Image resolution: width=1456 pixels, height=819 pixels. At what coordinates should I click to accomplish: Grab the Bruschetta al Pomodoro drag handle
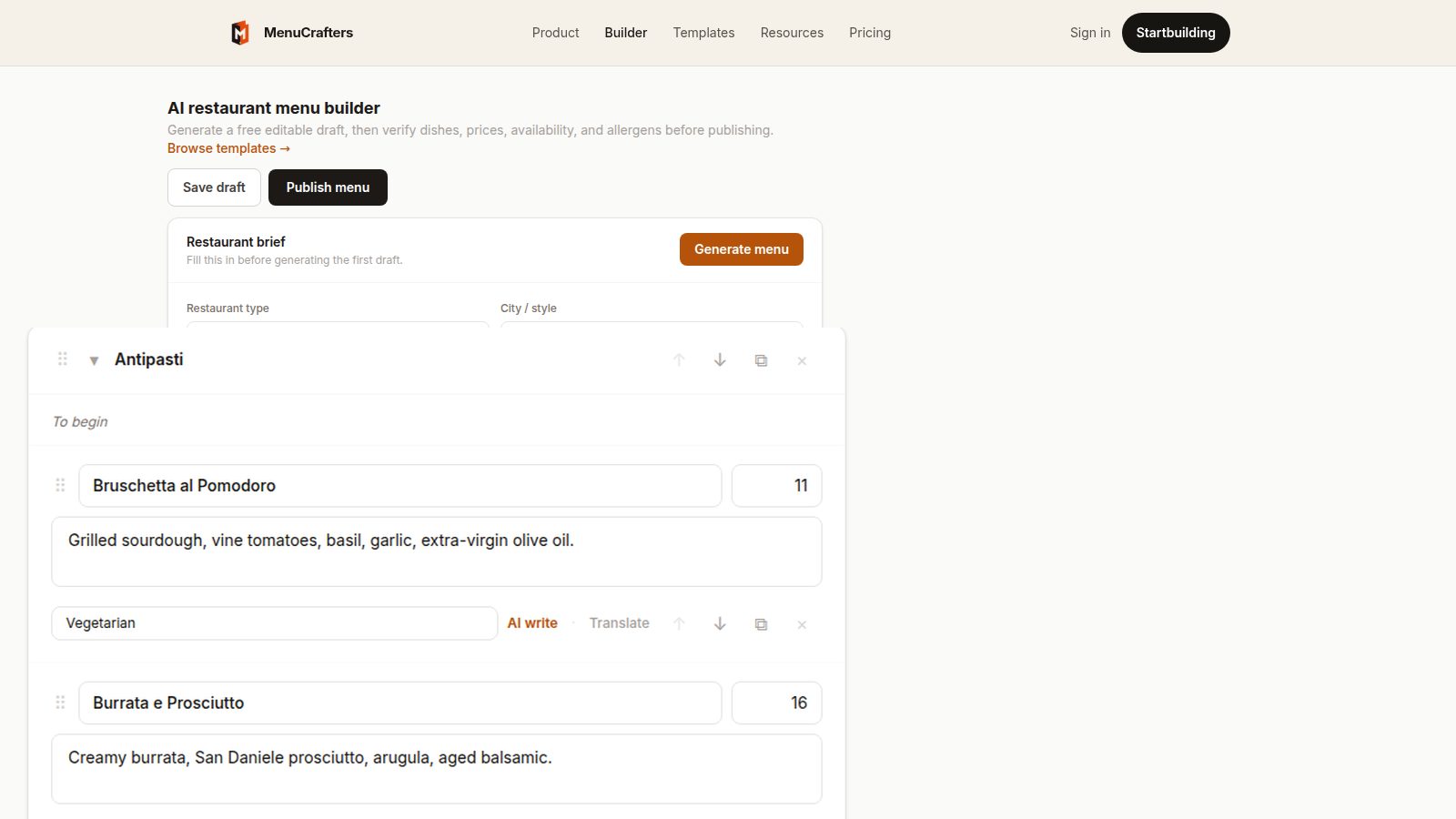point(60,485)
